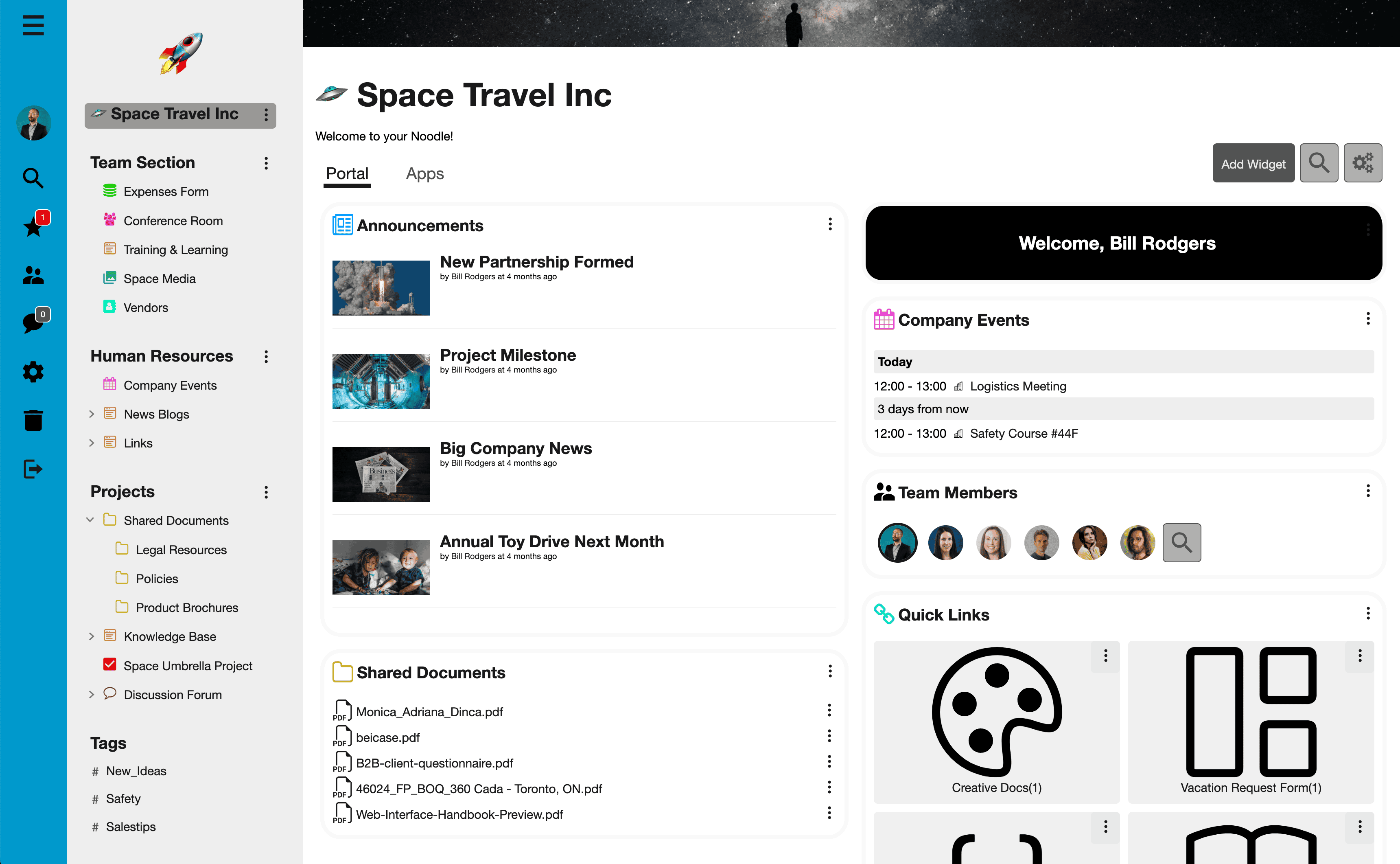Open Project Milestone announcement thumbnail
This screenshot has width=1400, height=864.
click(381, 381)
